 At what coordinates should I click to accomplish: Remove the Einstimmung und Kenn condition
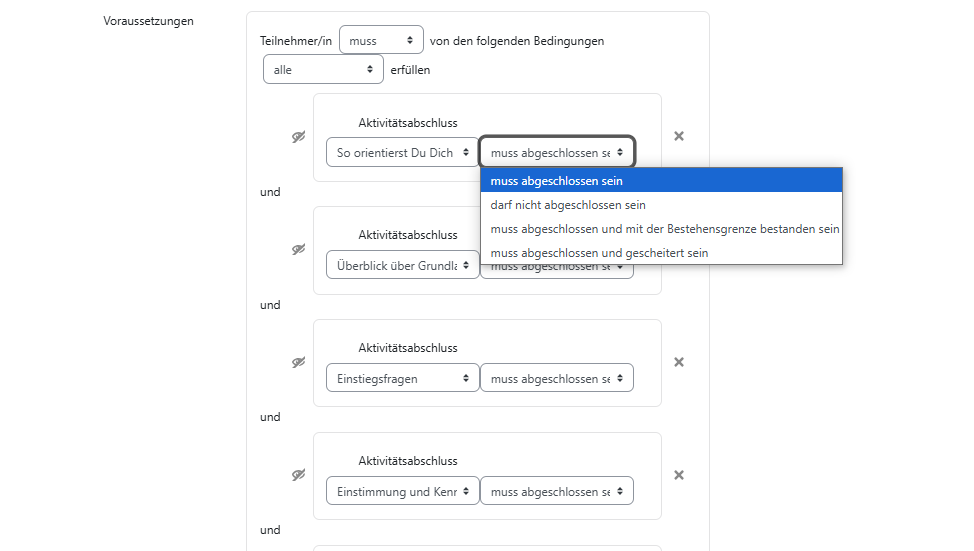[679, 475]
